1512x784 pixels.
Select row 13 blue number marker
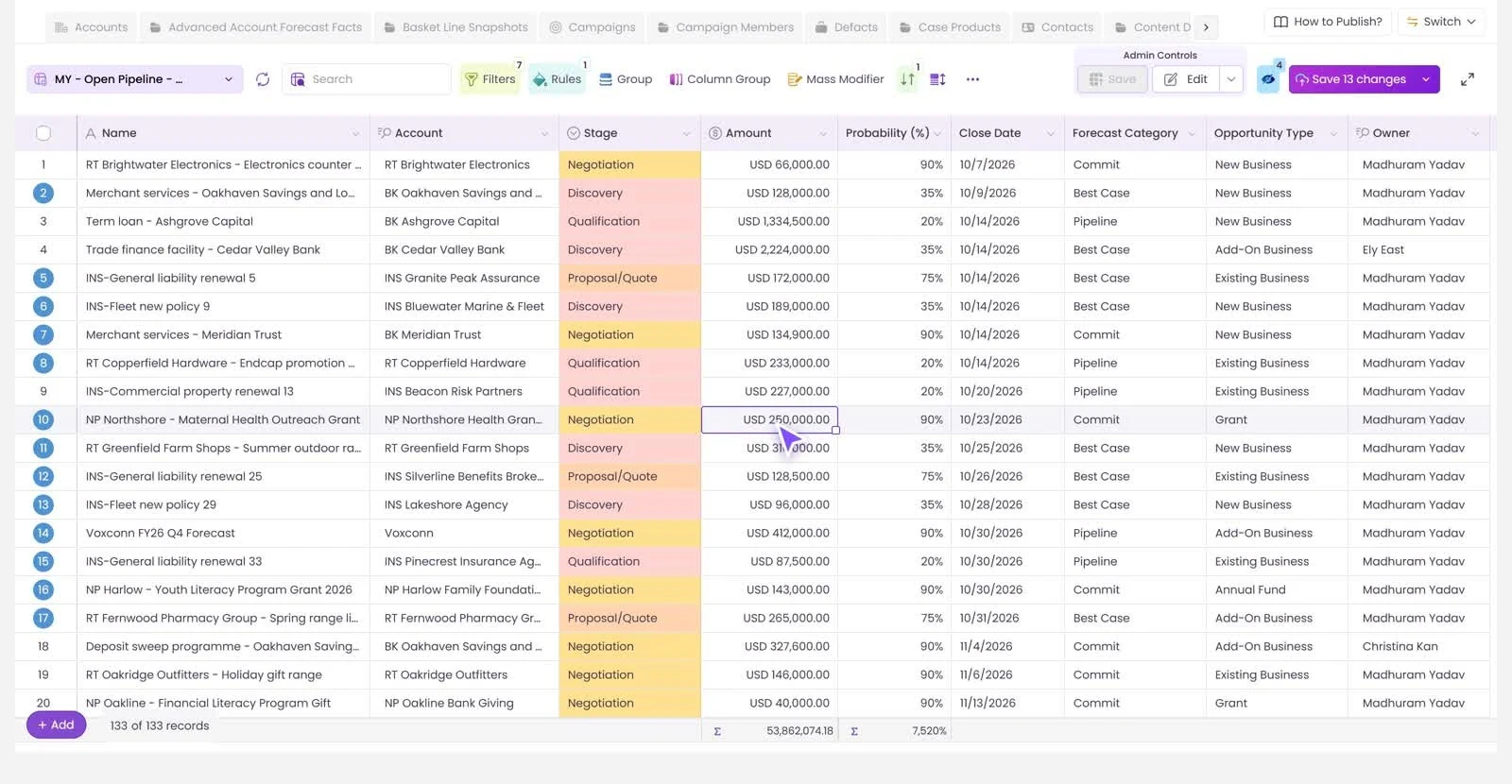tap(43, 504)
